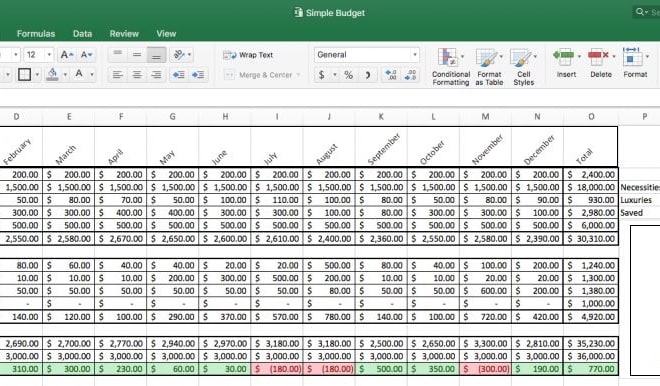660x386 pixels.
Task: Click the Total header cell
Action: point(591,146)
